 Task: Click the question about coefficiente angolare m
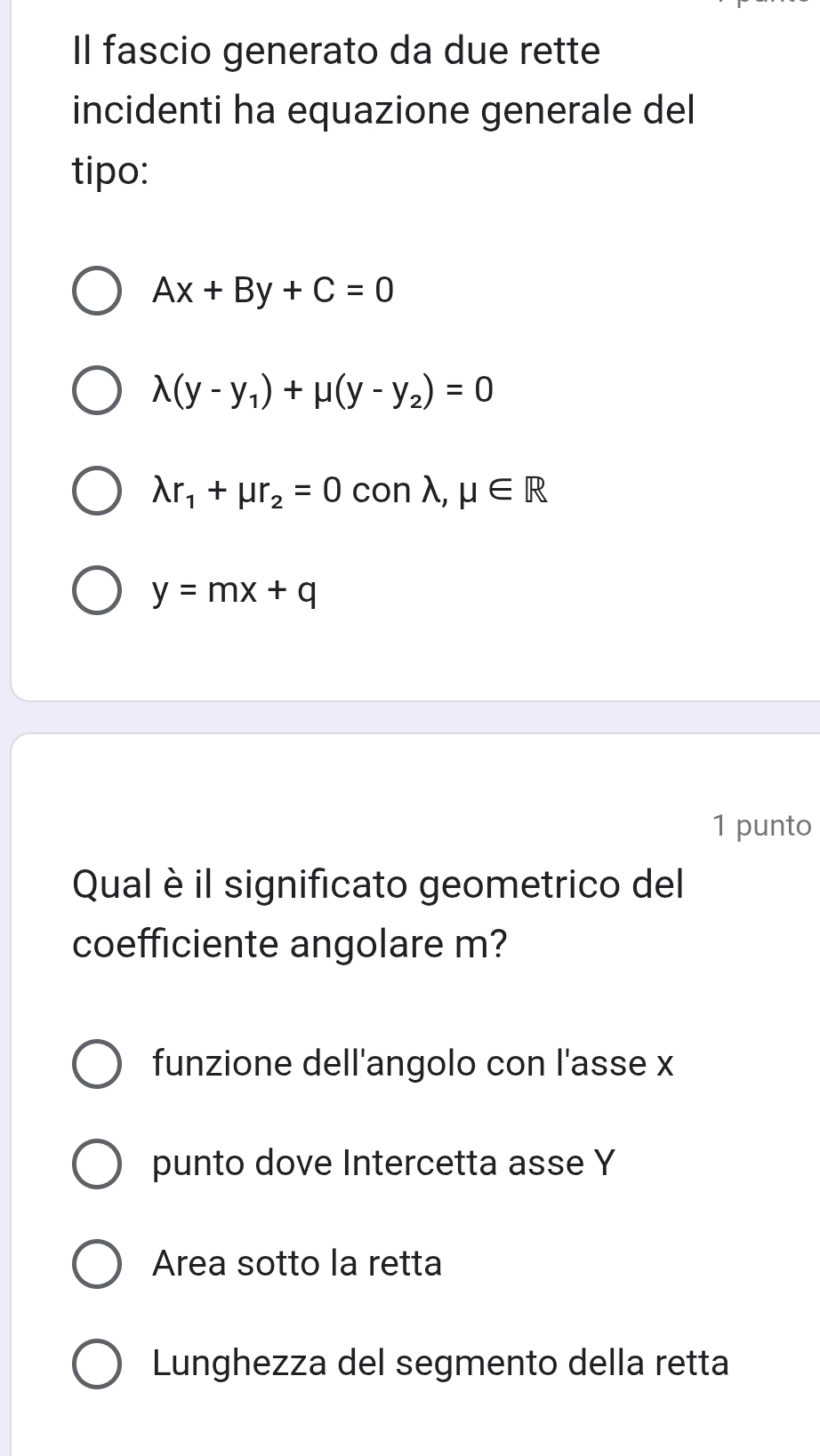[378, 914]
